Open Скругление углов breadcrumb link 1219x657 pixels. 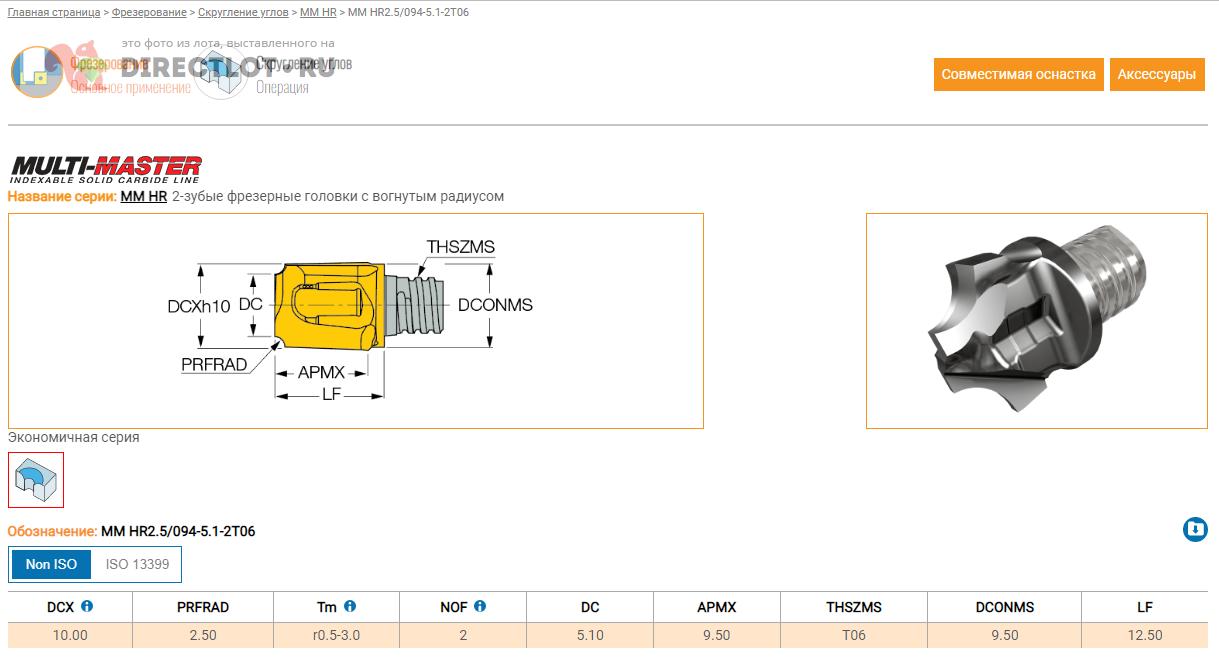[243, 12]
